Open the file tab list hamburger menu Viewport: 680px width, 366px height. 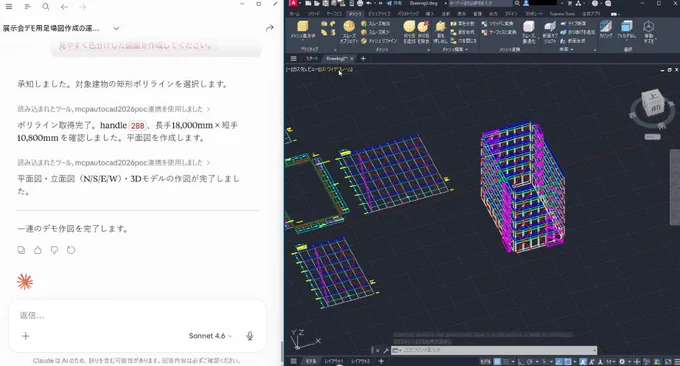pos(294,58)
